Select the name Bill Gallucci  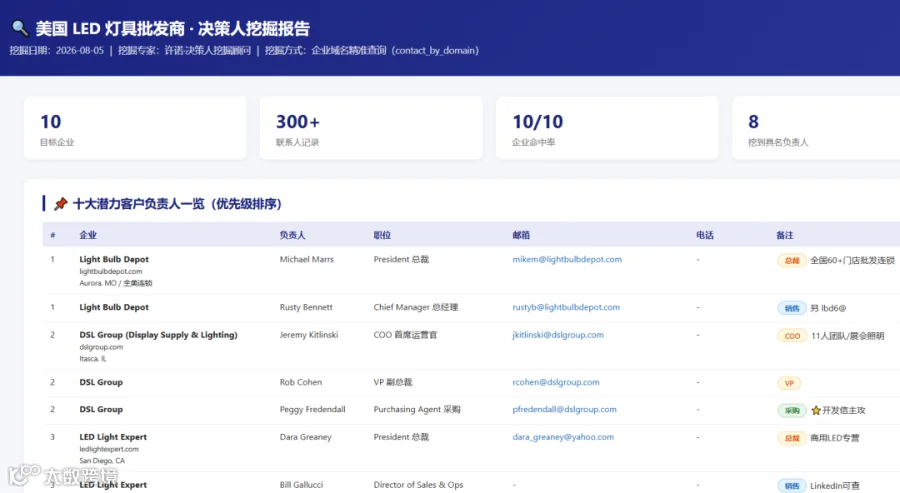coord(301,484)
